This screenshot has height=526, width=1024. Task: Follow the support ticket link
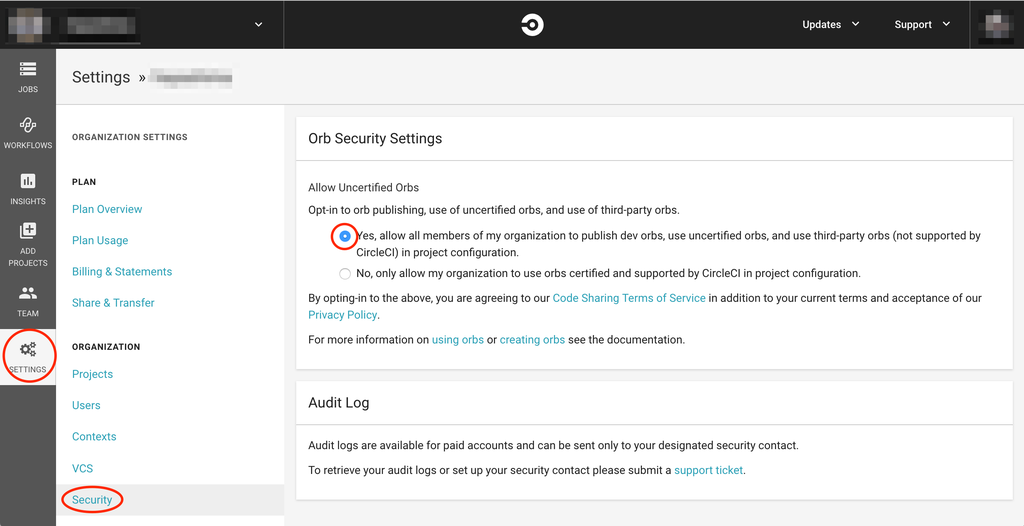708,470
